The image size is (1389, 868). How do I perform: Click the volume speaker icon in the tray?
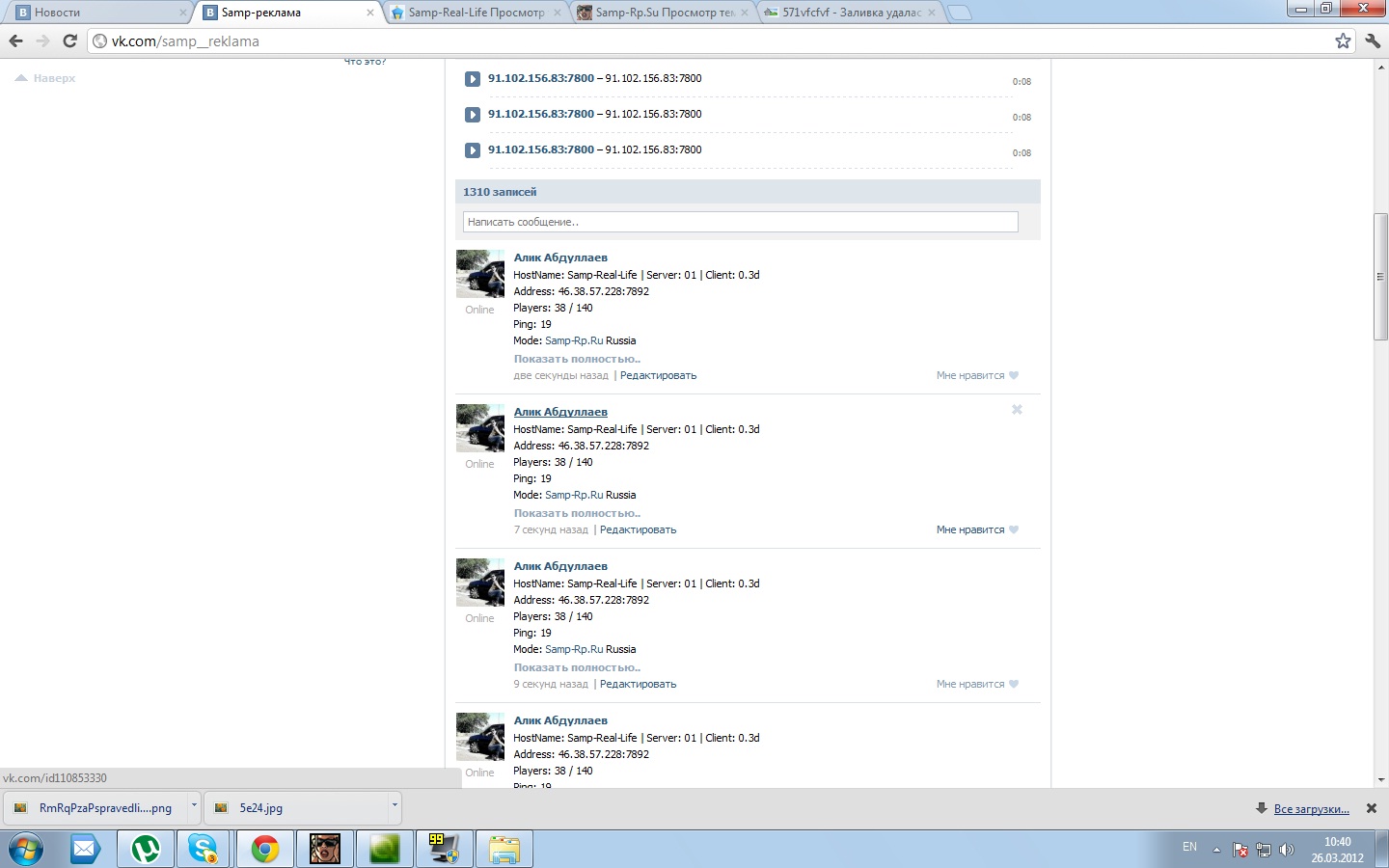click(x=1286, y=850)
